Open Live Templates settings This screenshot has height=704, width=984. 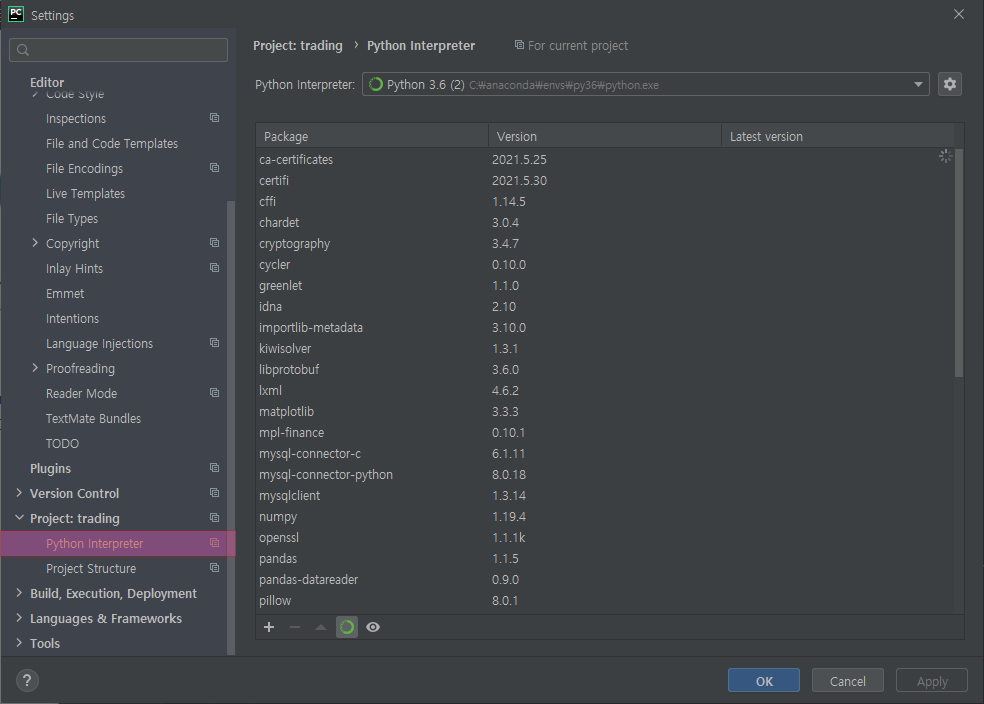pyautogui.click(x=85, y=194)
